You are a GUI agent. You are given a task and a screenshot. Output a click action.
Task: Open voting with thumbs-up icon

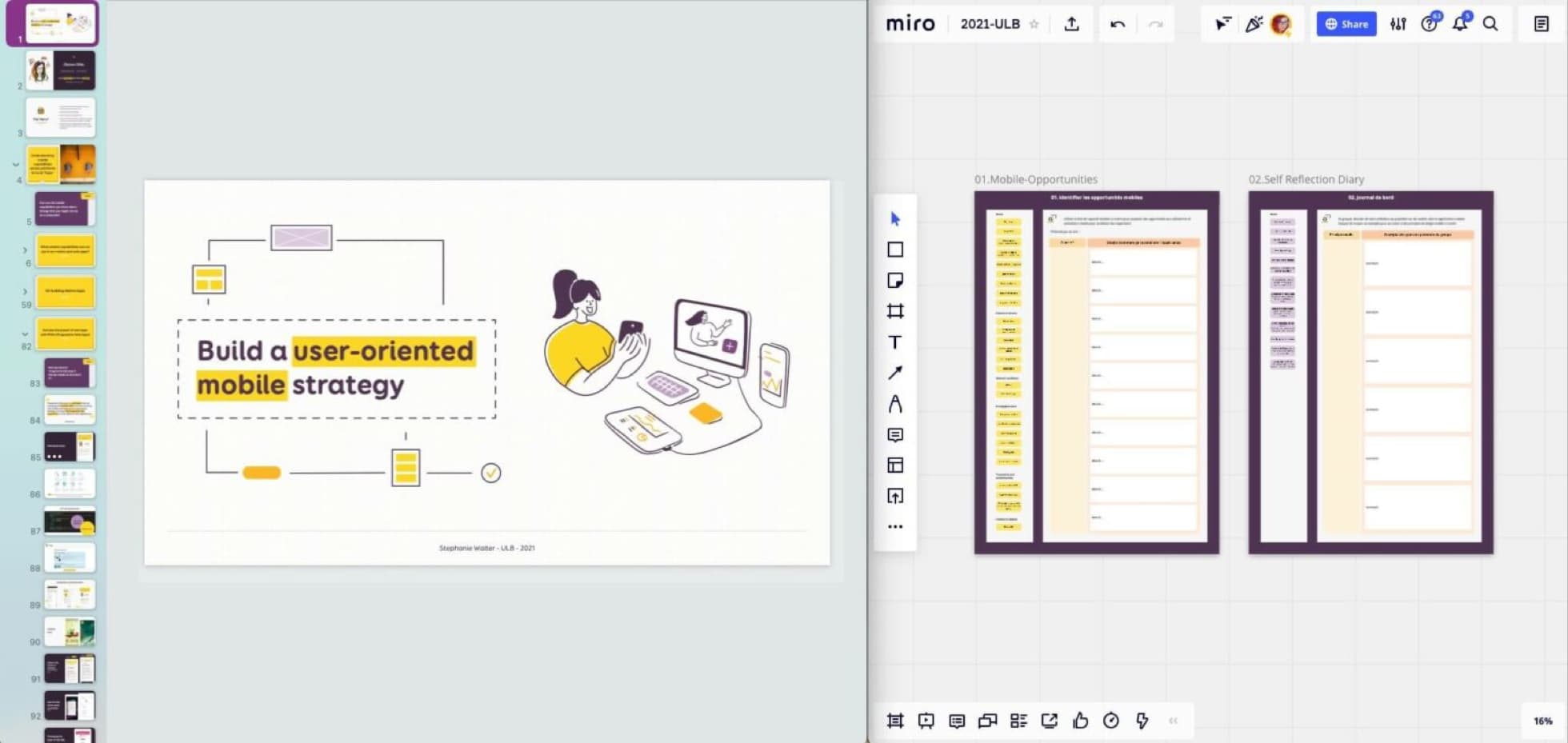click(1080, 721)
